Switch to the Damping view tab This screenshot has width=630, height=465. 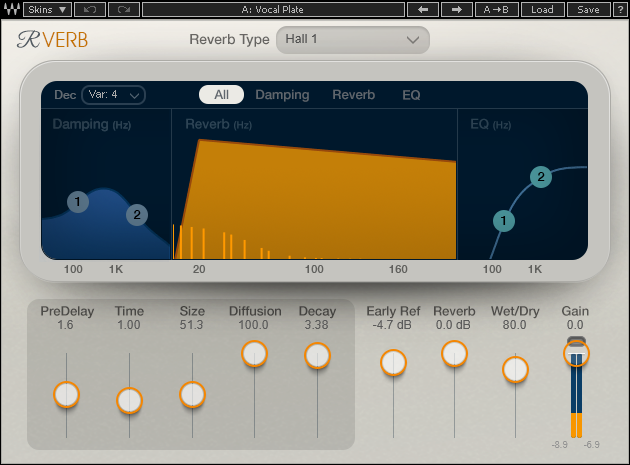[x=282, y=95]
